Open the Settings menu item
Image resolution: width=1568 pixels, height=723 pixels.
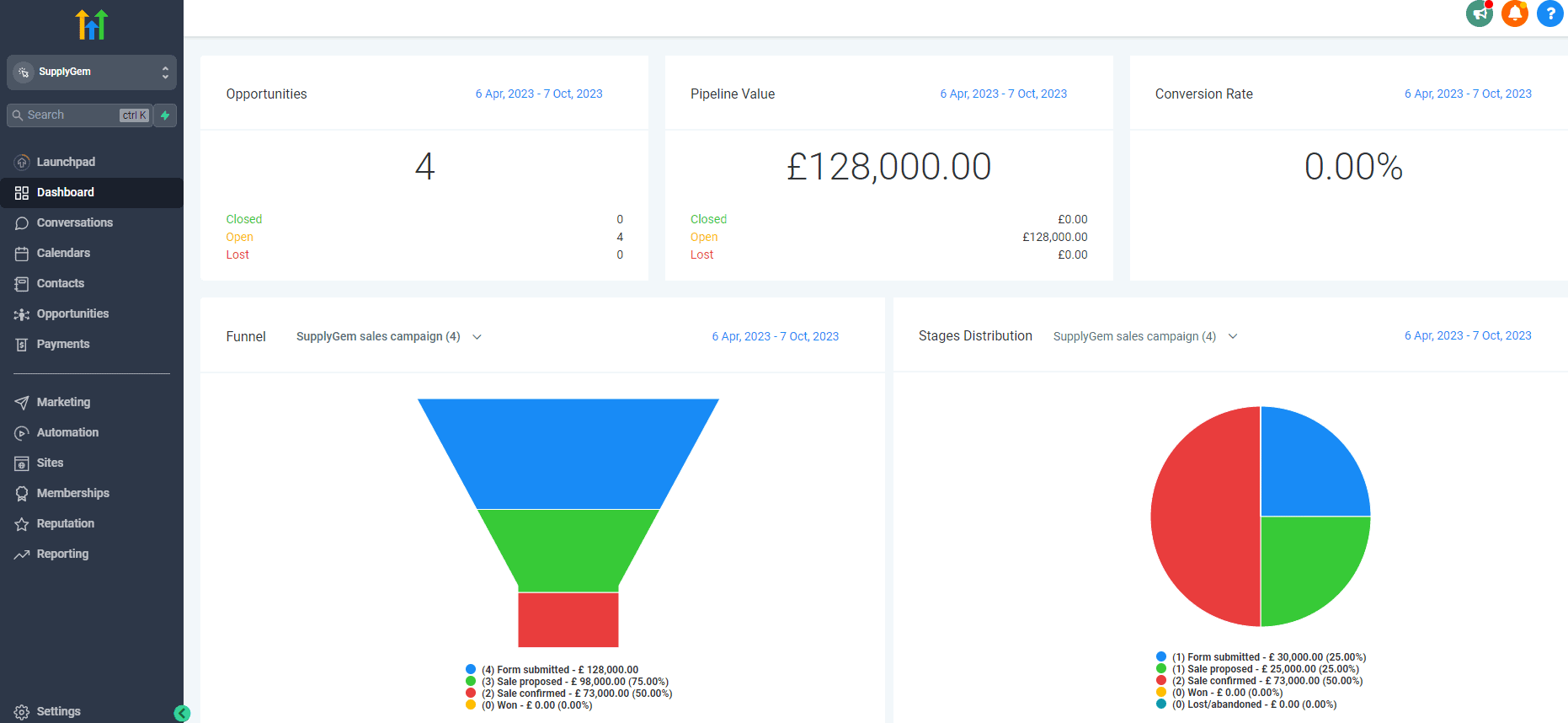point(92,712)
